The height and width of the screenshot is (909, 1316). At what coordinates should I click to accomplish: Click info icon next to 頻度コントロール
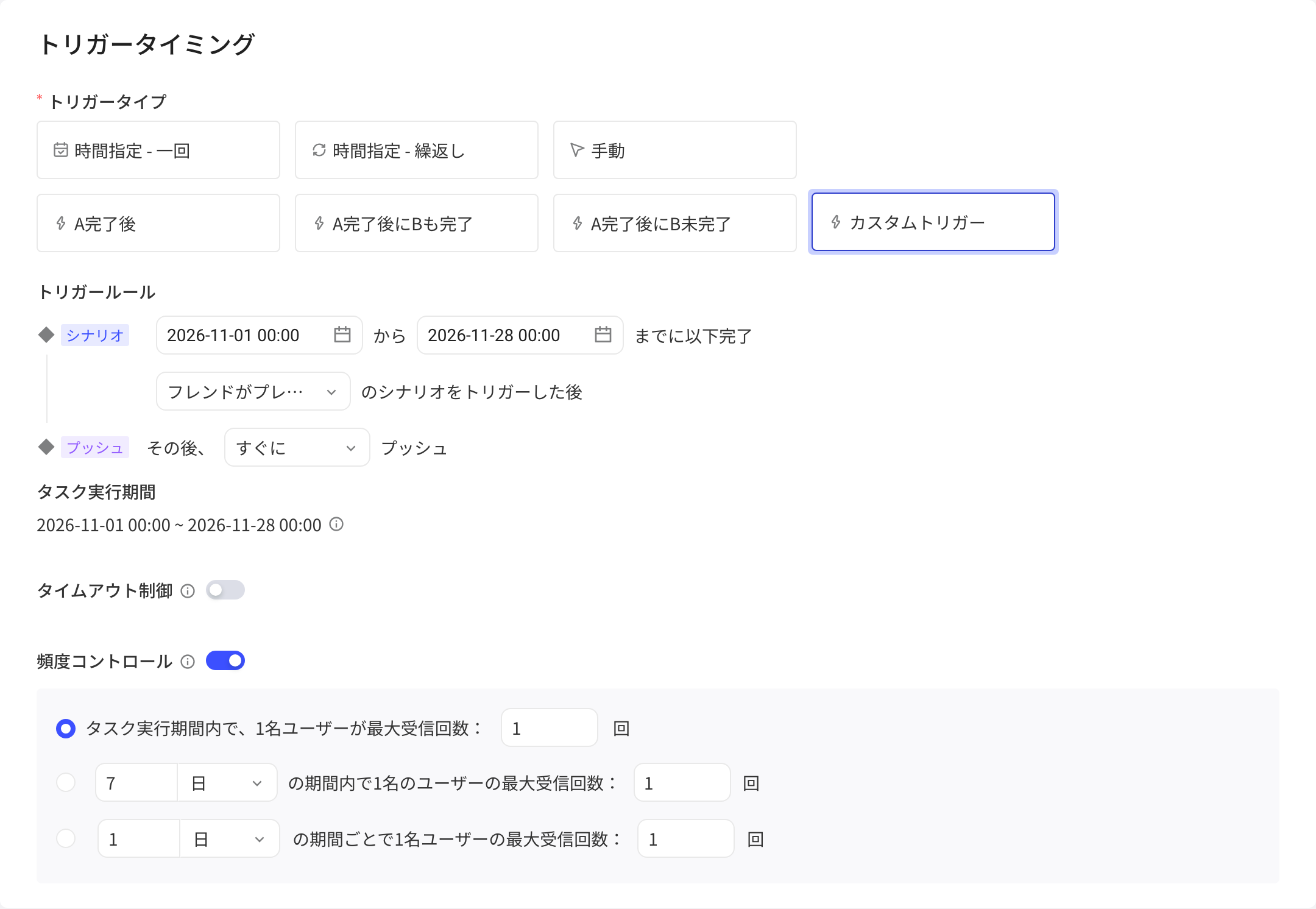188,661
